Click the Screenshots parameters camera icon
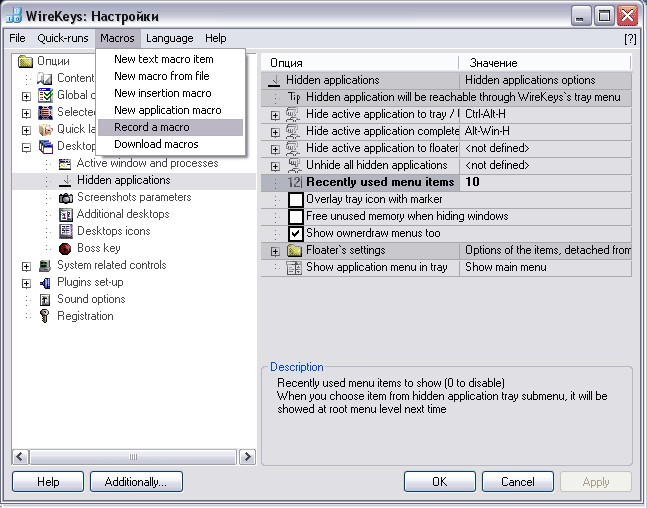The width and height of the screenshot is (647, 508). (65, 198)
